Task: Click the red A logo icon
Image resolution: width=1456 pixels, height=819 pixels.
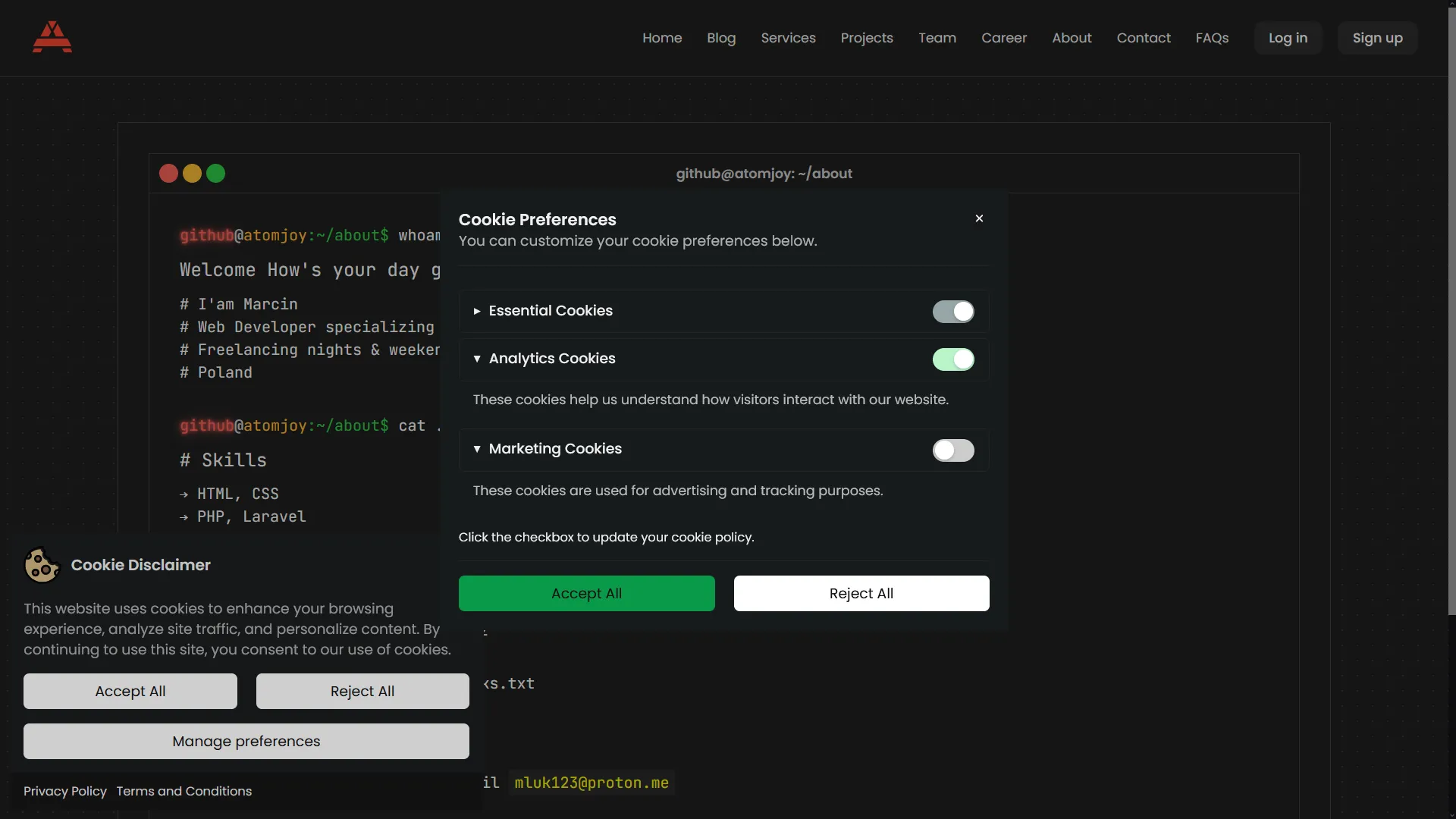Action: click(x=52, y=37)
